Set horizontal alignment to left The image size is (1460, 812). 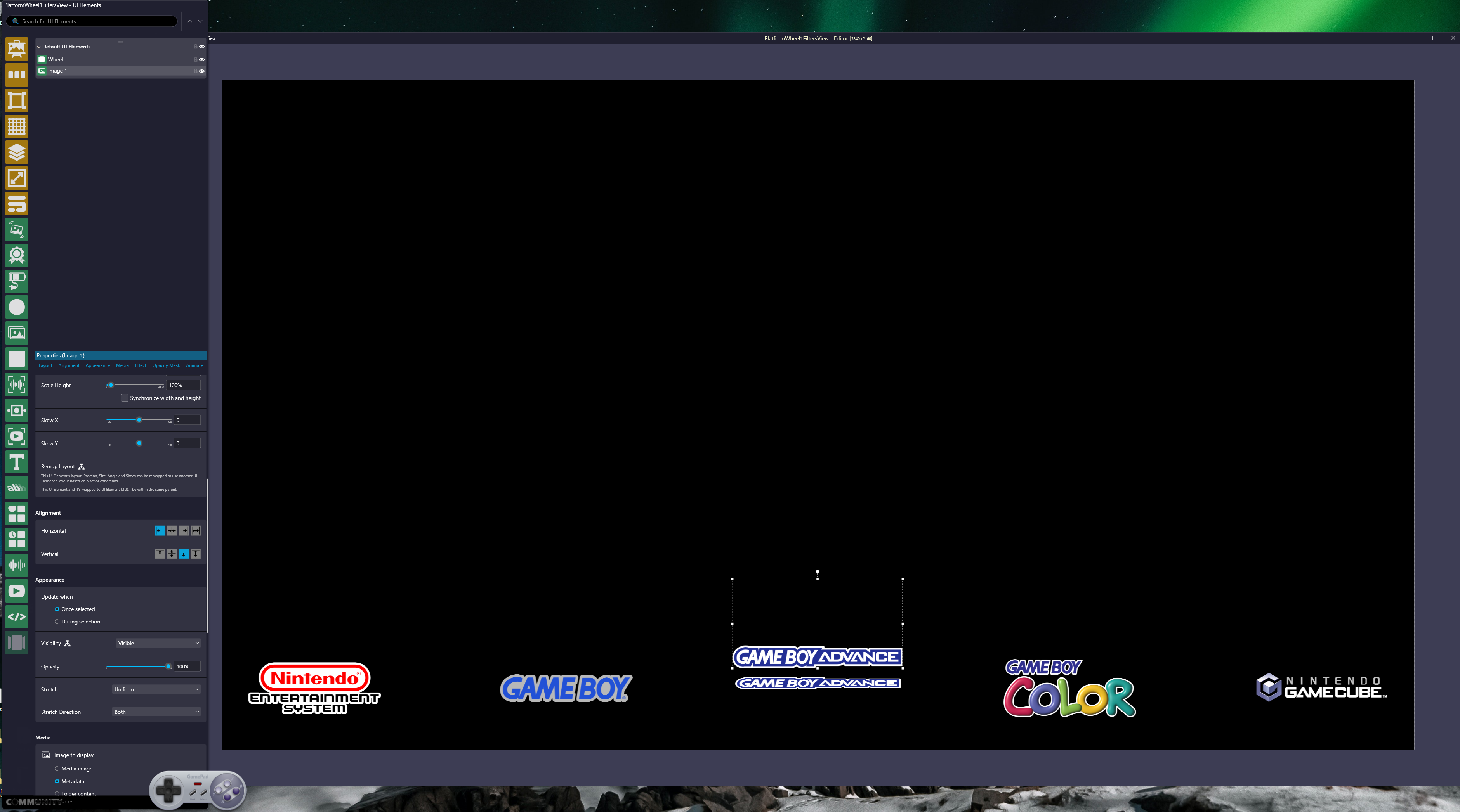click(x=160, y=531)
